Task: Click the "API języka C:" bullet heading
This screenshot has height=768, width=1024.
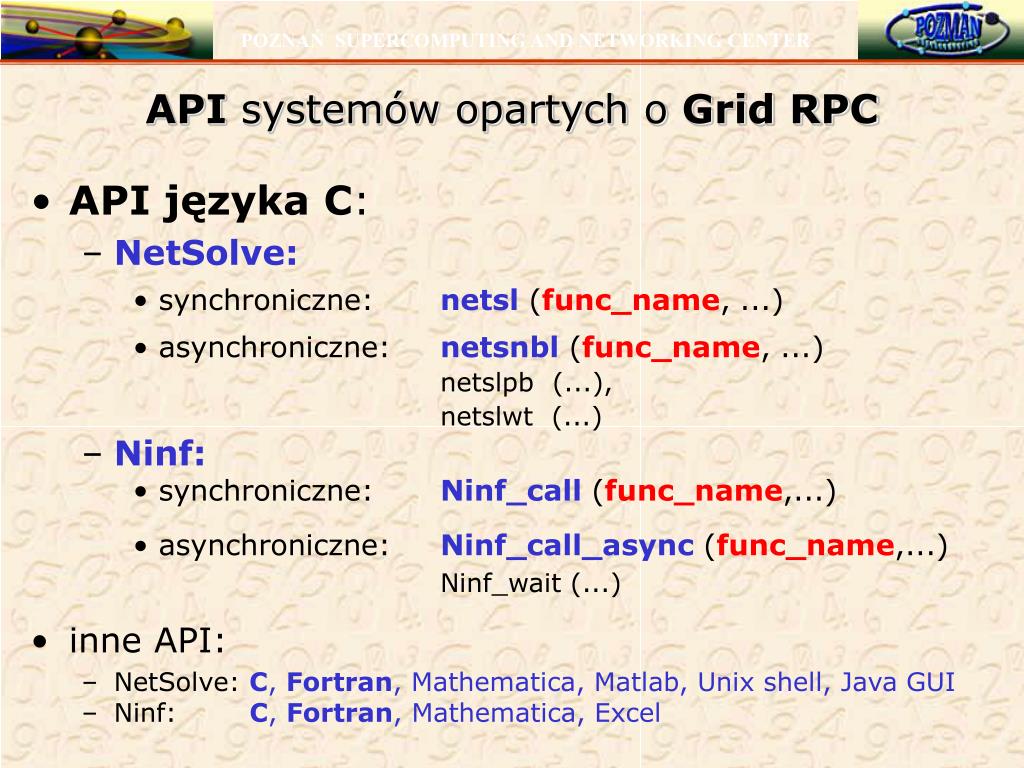Action: 218,201
